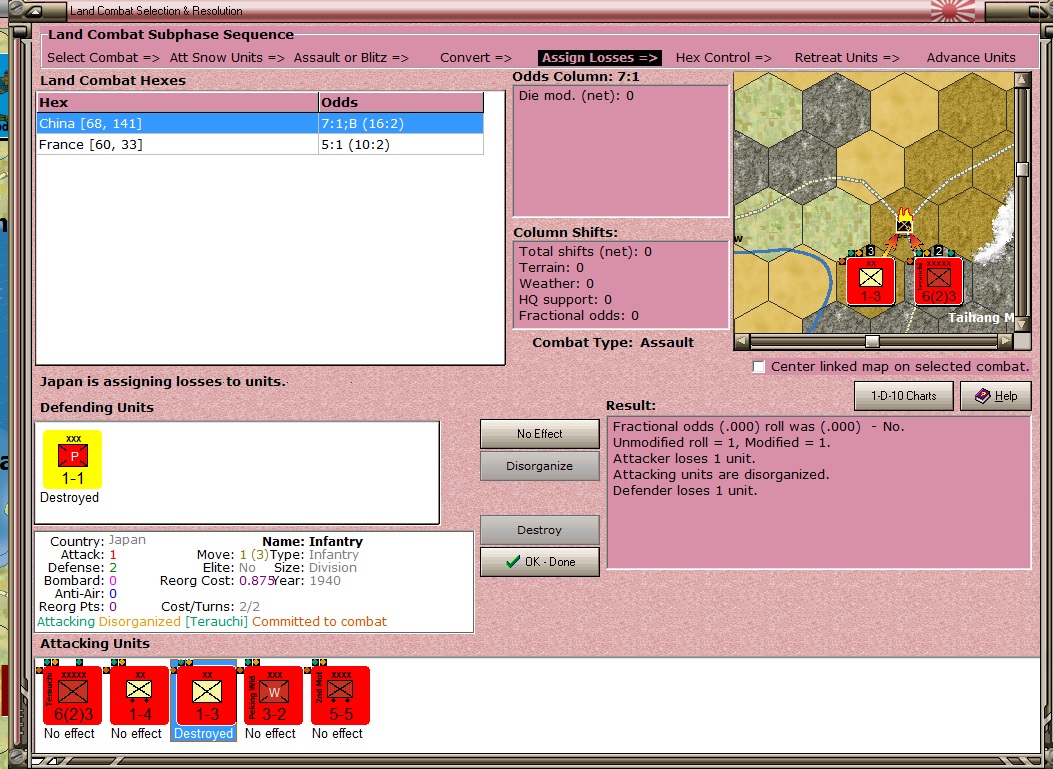Click the Japanese rising sun flag icon
This screenshot has height=769, width=1053.
point(953,11)
